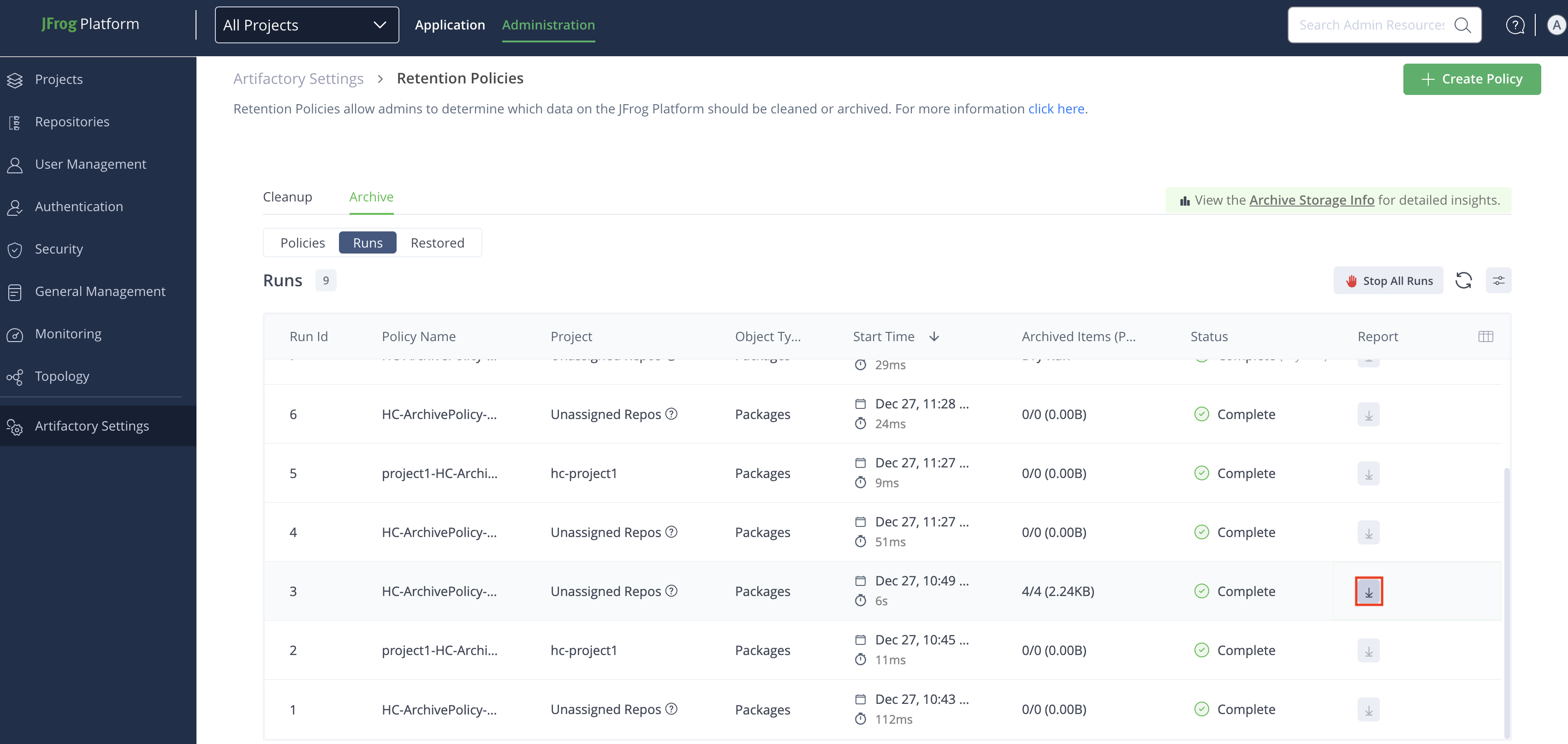Download the report for run 3
Screen dimensions: 1568x744
click(x=1368, y=591)
